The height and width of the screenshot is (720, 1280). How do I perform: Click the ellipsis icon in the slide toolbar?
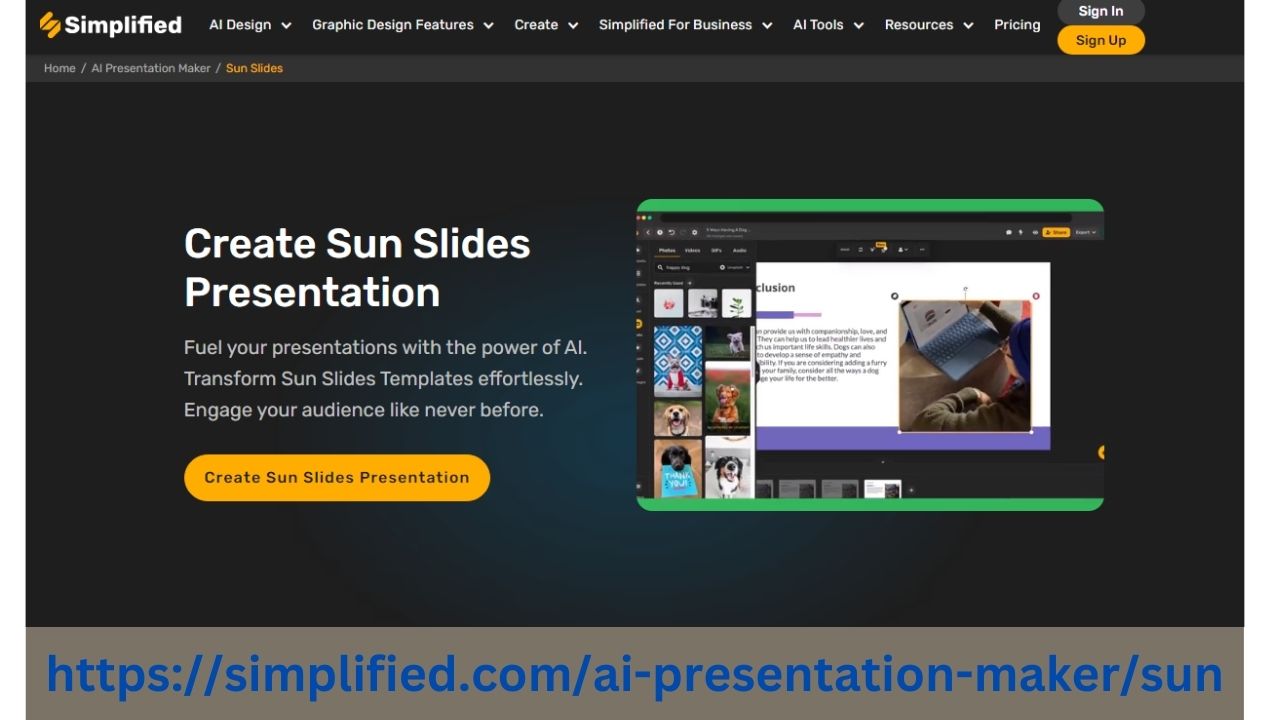(920, 249)
